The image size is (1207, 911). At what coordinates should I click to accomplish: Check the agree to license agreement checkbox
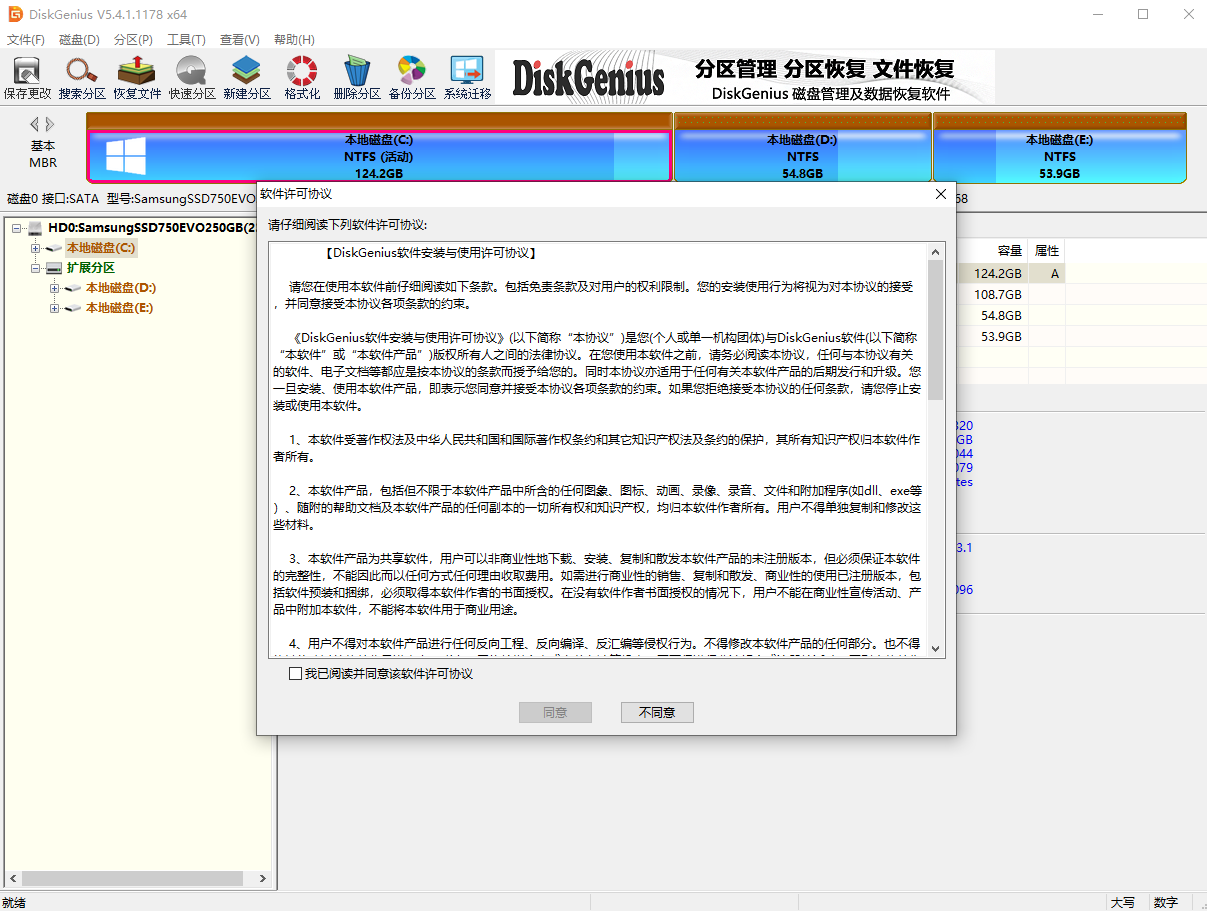(295, 674)
